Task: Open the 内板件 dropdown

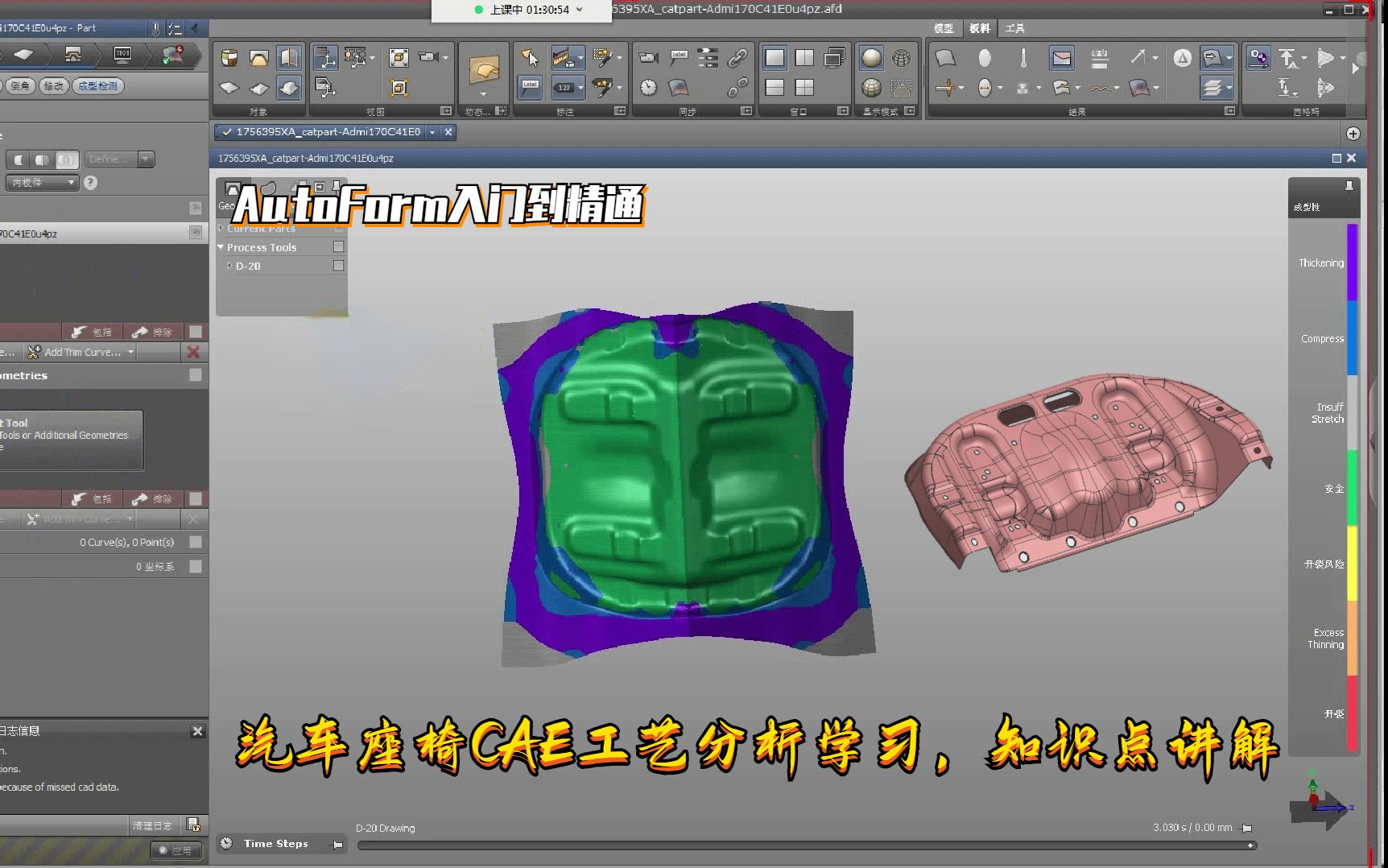Action: 42,183
